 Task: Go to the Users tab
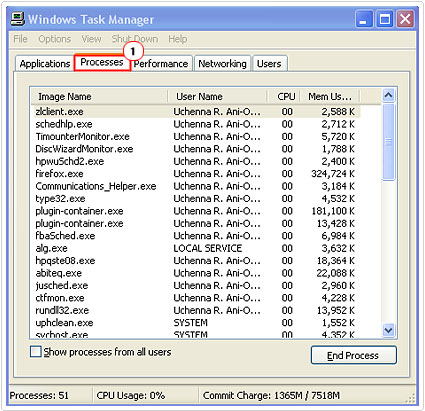coord(269,63)
